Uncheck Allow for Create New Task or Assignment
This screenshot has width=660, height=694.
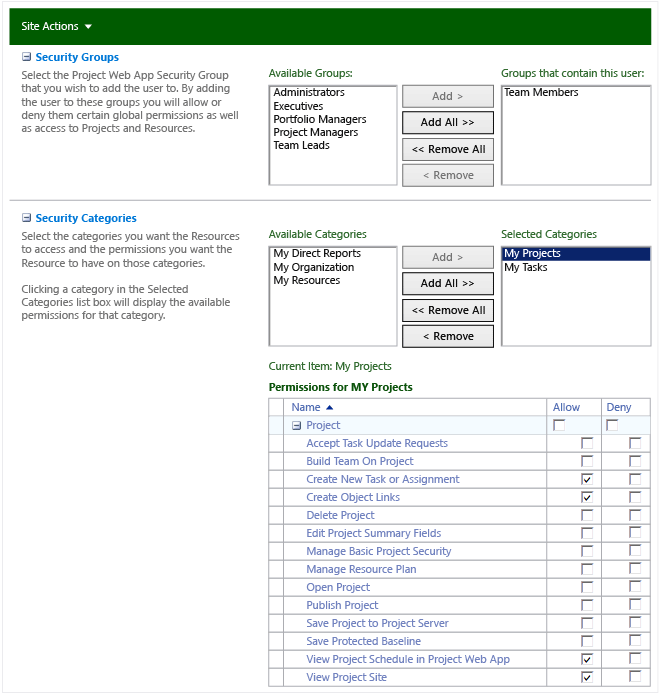click(587, 479)
